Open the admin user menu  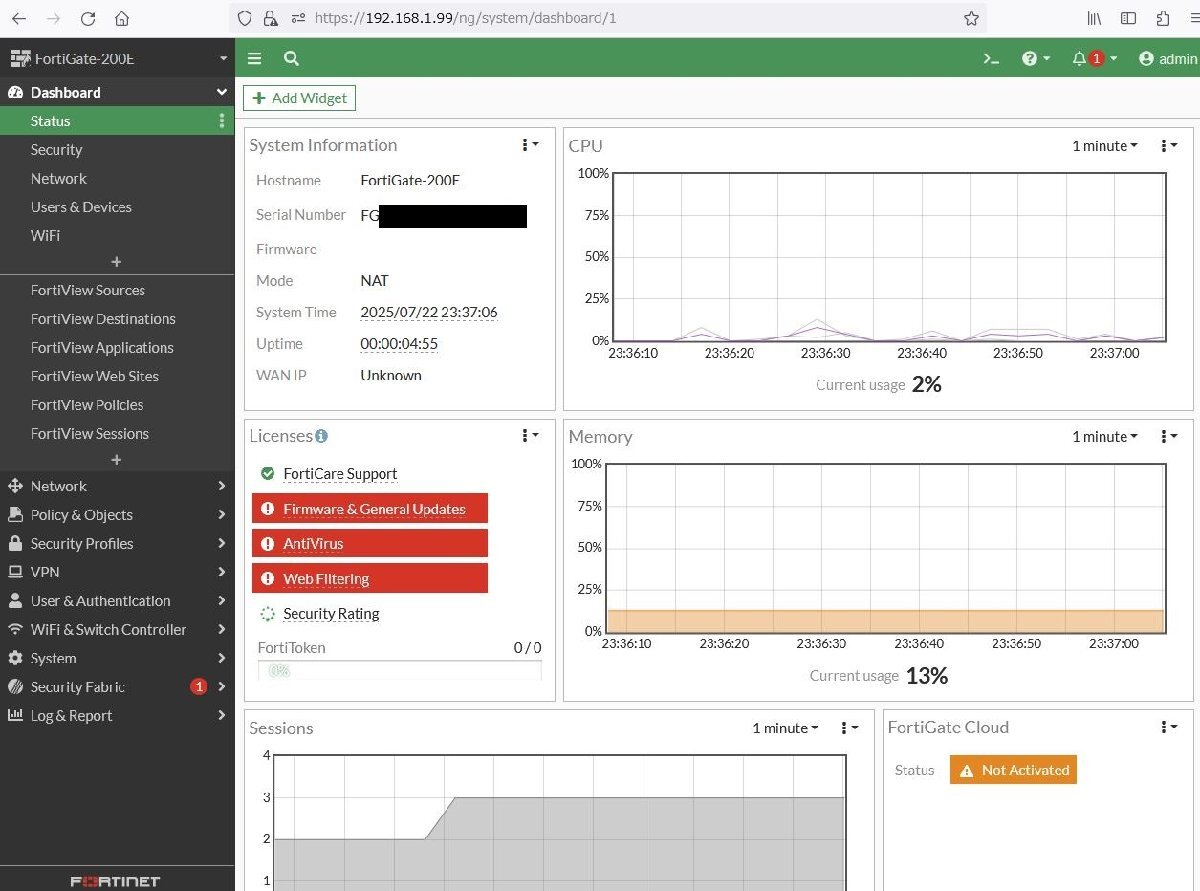click(1167, 59)
